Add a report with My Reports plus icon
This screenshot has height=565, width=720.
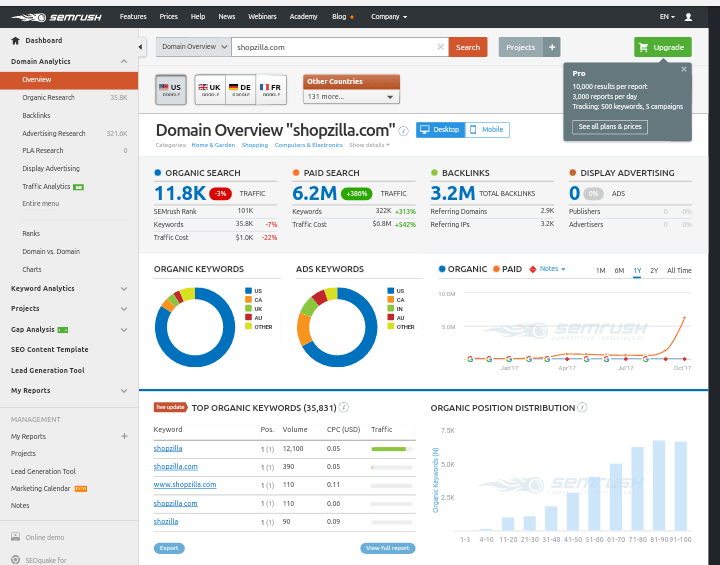(124, 436)
